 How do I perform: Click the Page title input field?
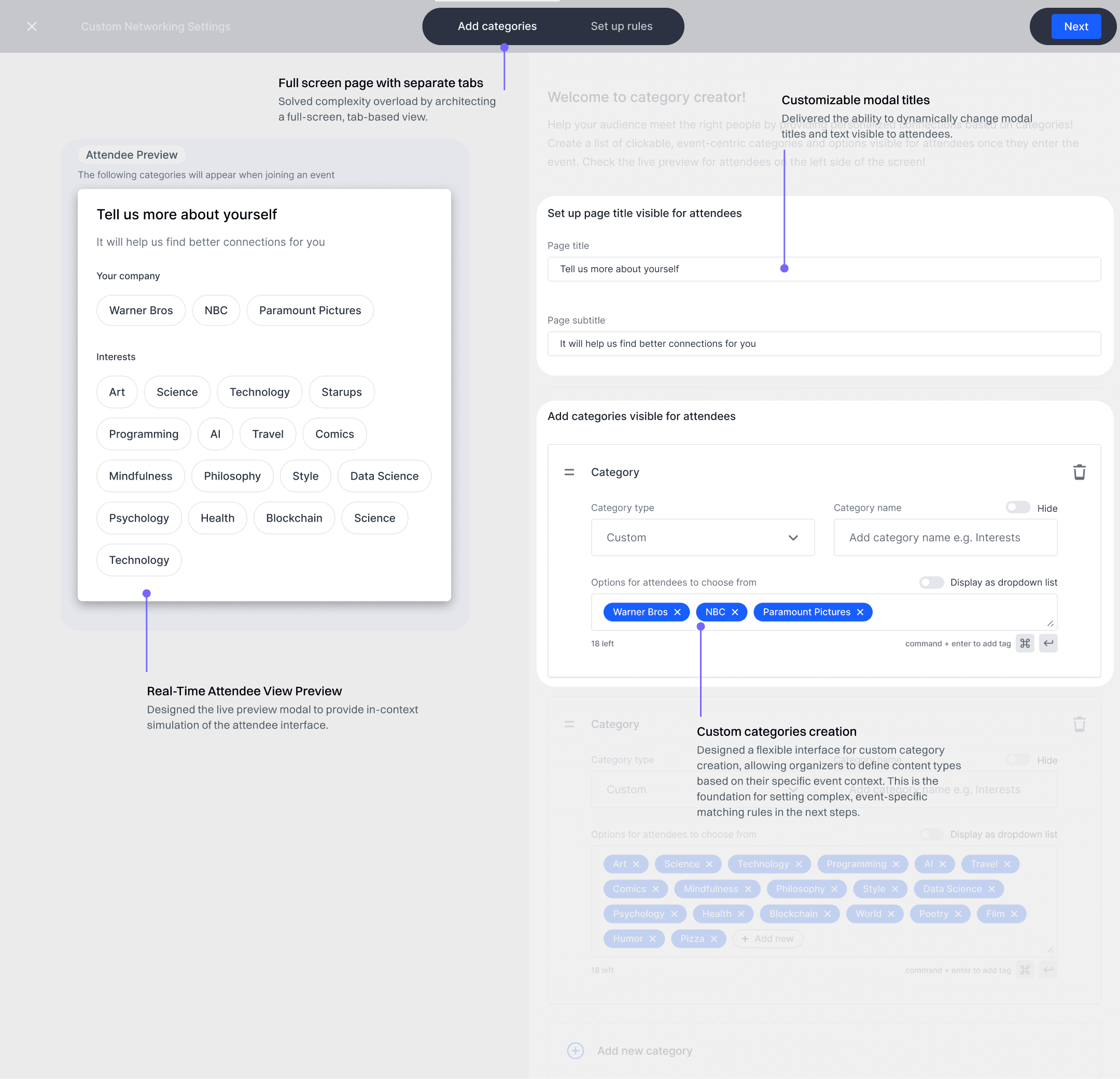[x=823, y=269]
